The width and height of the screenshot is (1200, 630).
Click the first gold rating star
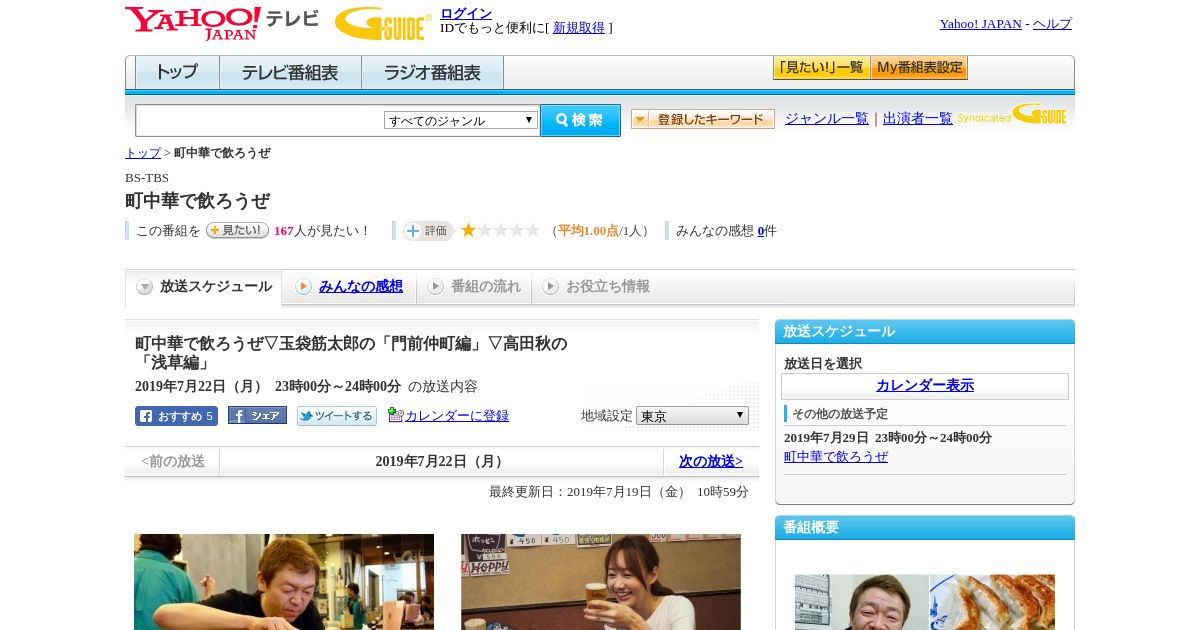point(468,231)
